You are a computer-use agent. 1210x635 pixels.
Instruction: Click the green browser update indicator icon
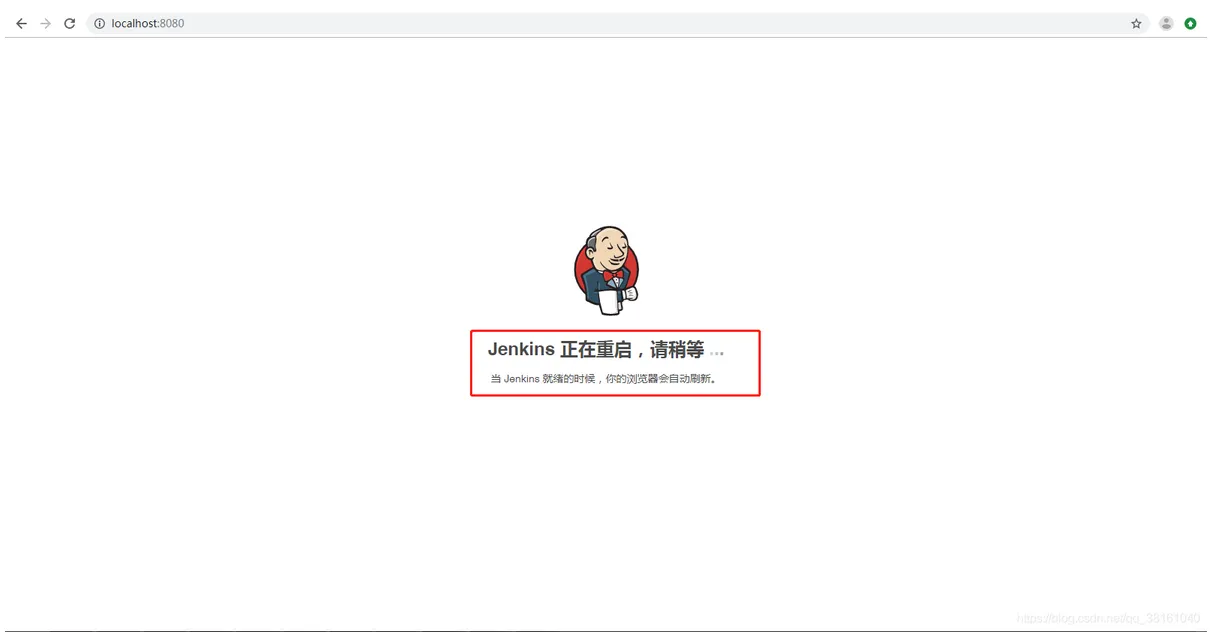pos(1190,23)
